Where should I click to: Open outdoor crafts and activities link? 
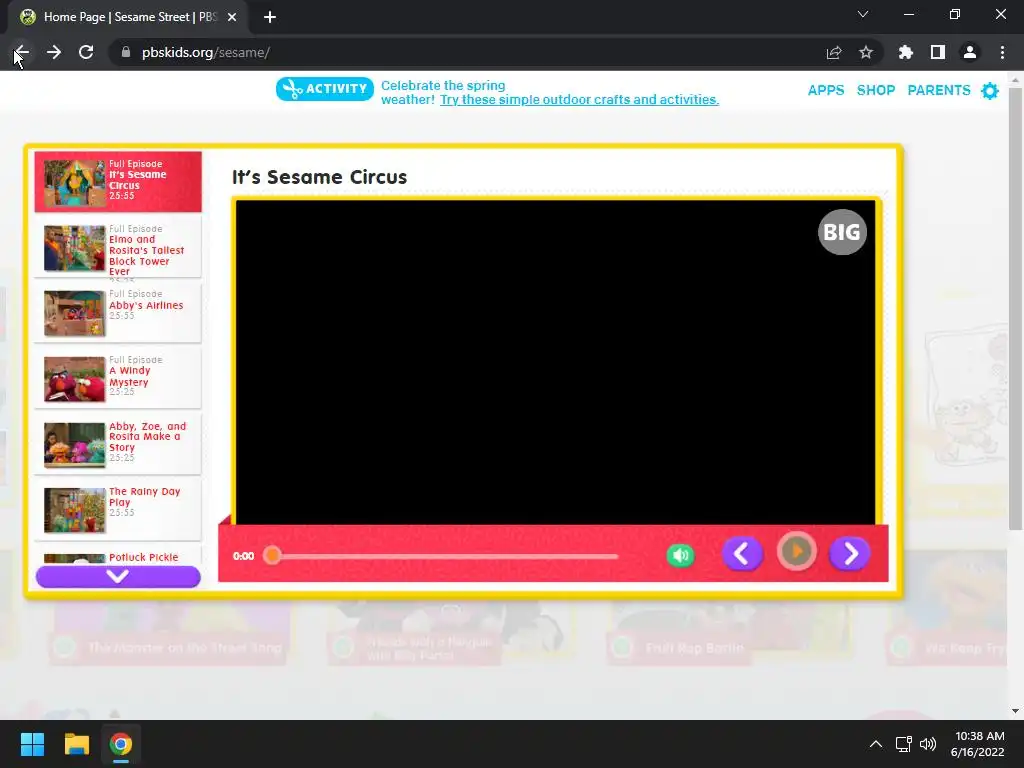click(x=579, y=99)
